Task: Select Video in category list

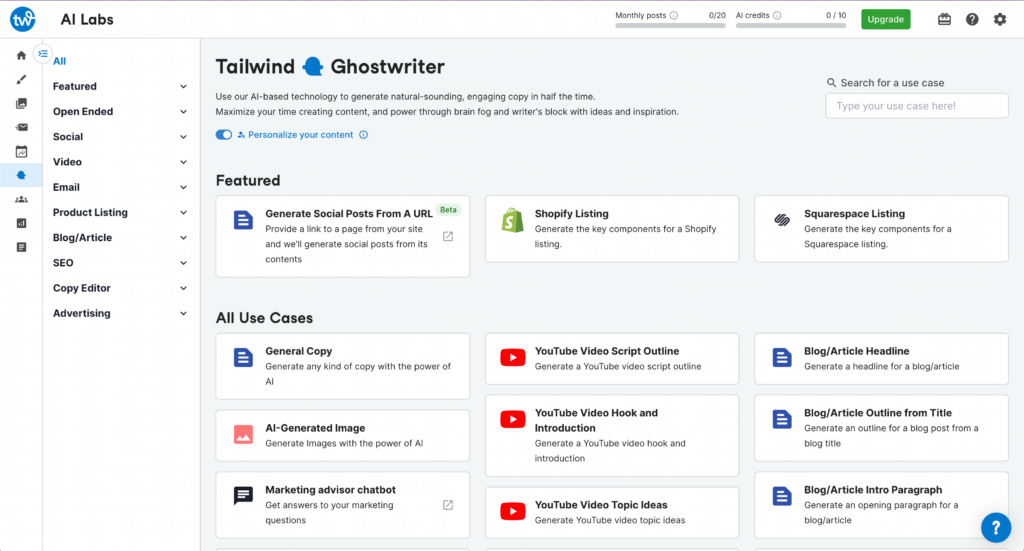Action: tap(67, 162)
